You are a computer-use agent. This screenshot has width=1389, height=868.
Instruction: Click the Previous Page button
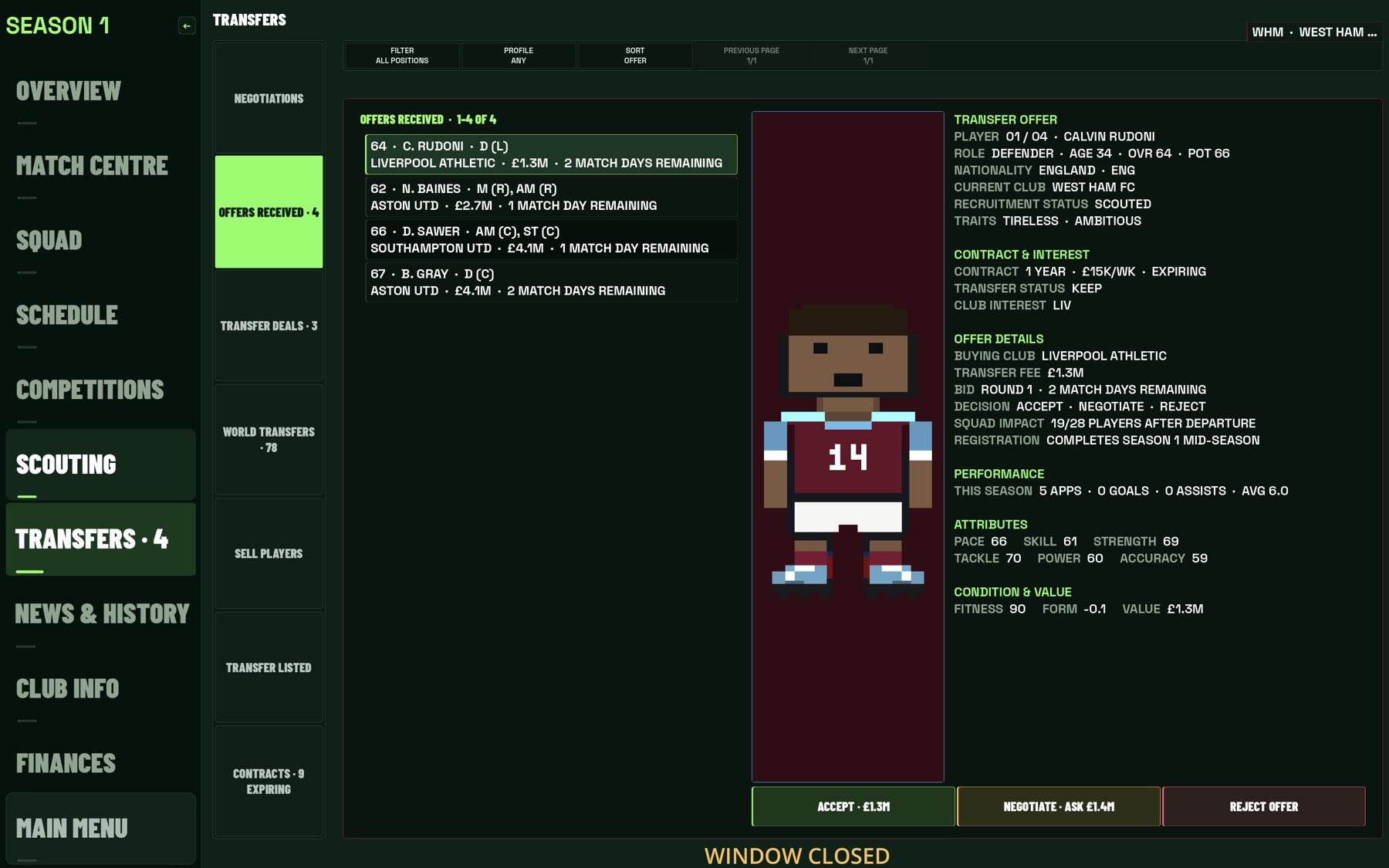(x=752, y=56)
